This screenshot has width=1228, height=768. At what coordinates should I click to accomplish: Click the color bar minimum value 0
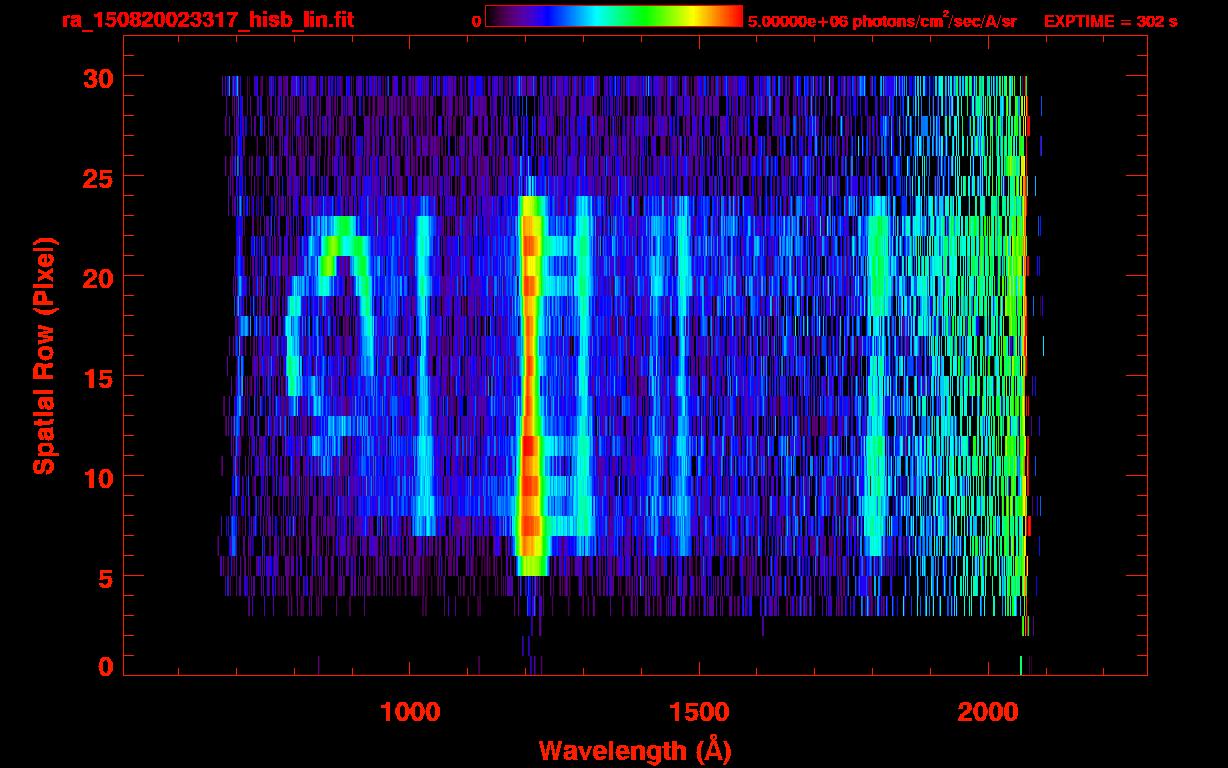477,21
